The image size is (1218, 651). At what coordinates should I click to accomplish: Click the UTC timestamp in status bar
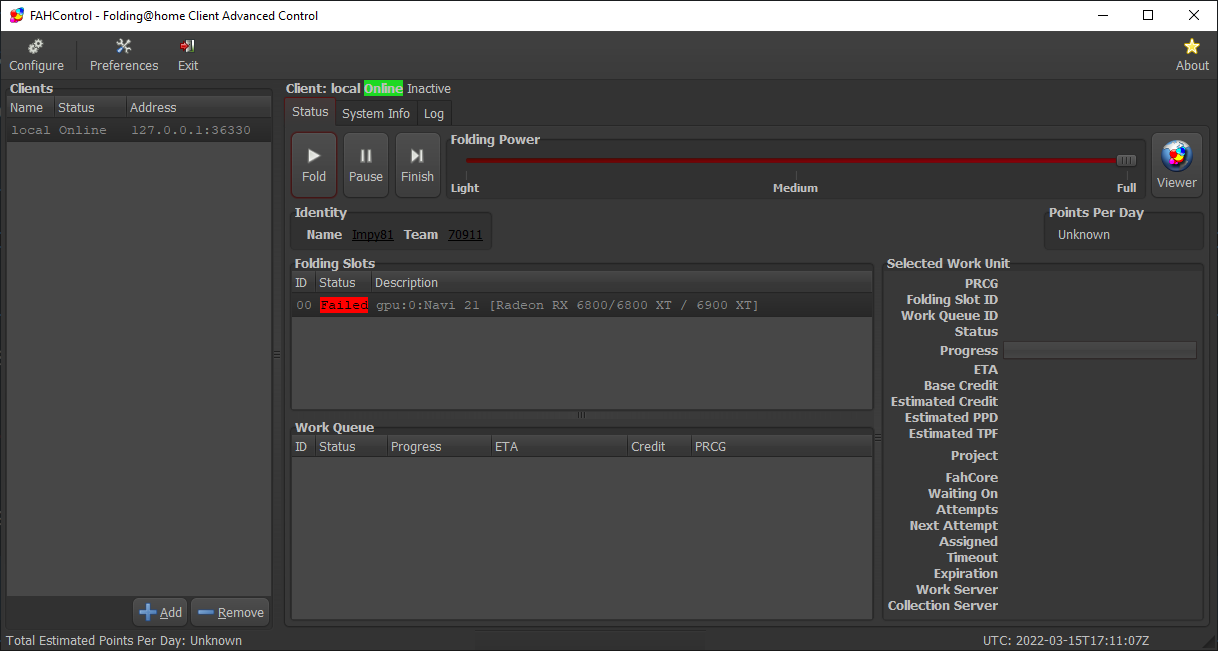point(1066,640)
